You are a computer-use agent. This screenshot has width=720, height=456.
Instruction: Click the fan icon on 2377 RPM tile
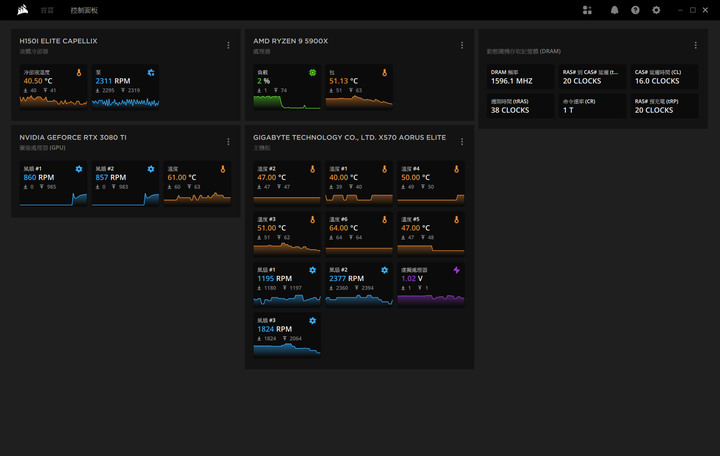[x=385, y=270]
